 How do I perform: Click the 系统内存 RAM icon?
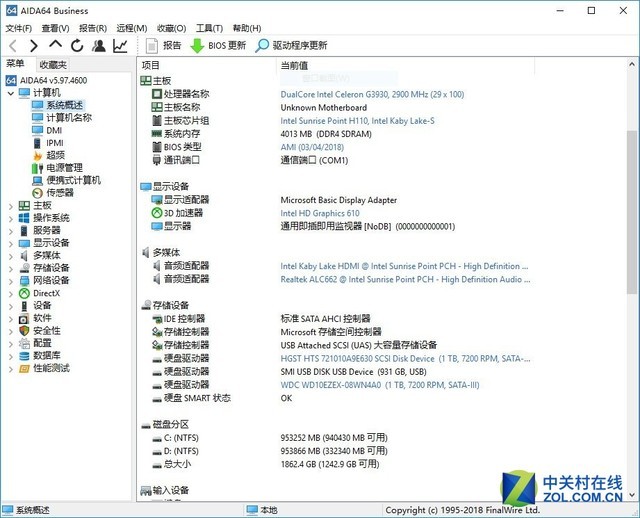coord(157,134)
